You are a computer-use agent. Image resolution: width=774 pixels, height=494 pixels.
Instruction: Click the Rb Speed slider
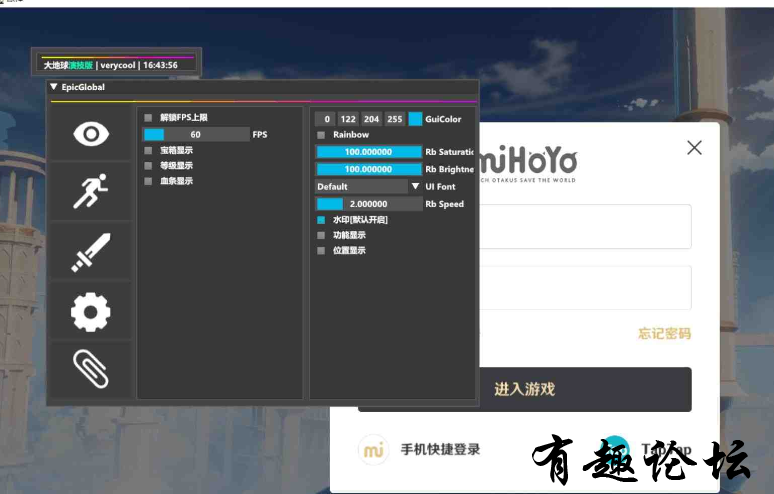pyautogui.click(x=369, y=204)
